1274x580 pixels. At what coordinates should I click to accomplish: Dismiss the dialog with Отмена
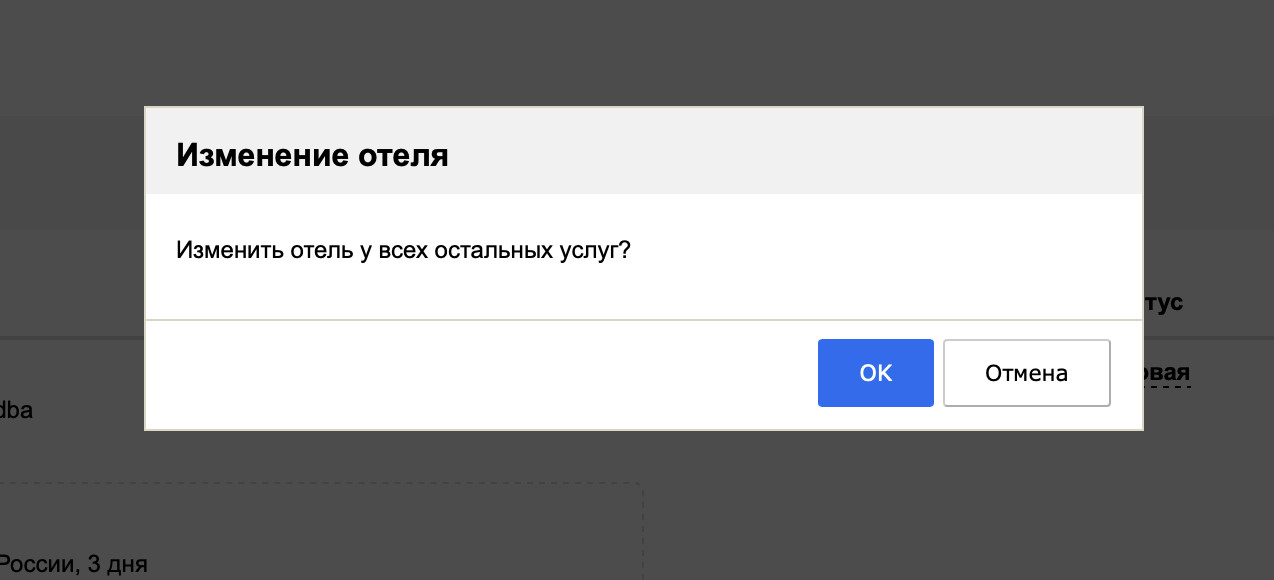click(x=1027, y=373)
